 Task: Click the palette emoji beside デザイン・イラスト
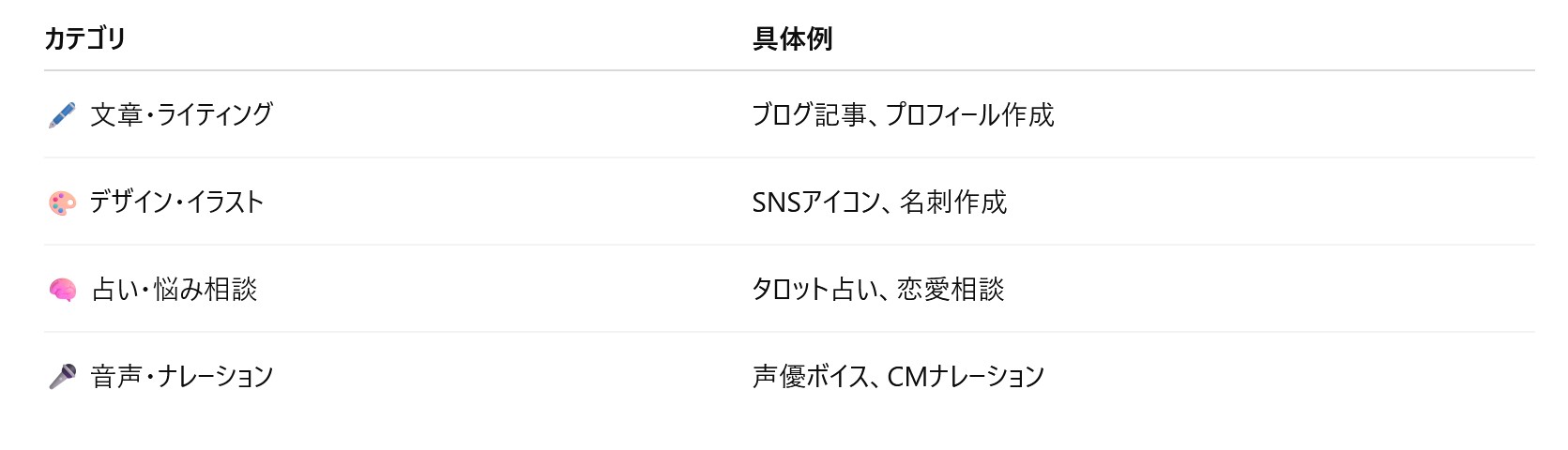pos(62,202)
